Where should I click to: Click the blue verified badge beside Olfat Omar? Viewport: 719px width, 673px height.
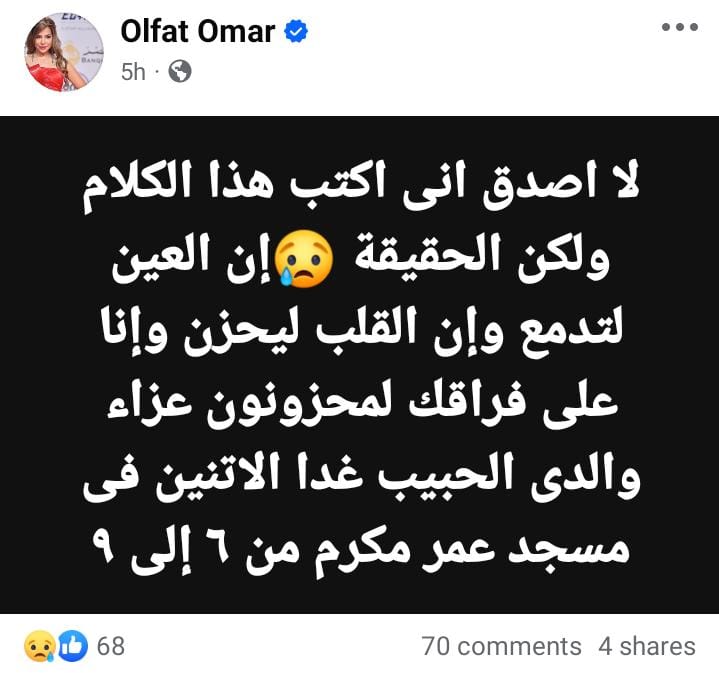296,32
